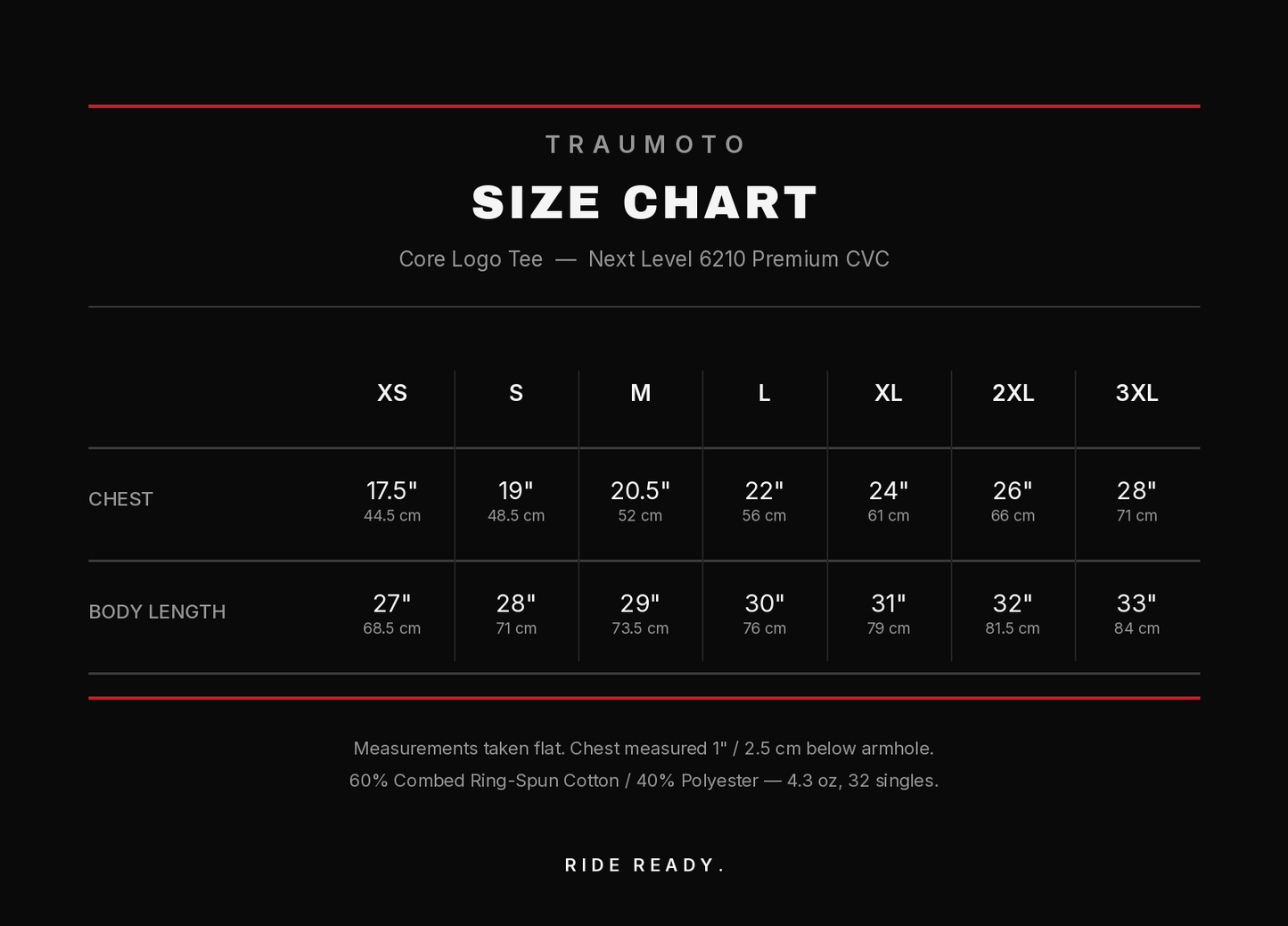Screen dimensions: 1288x926
Task: Select the 3XL size column header
Action: click(x=1137, y=393)
